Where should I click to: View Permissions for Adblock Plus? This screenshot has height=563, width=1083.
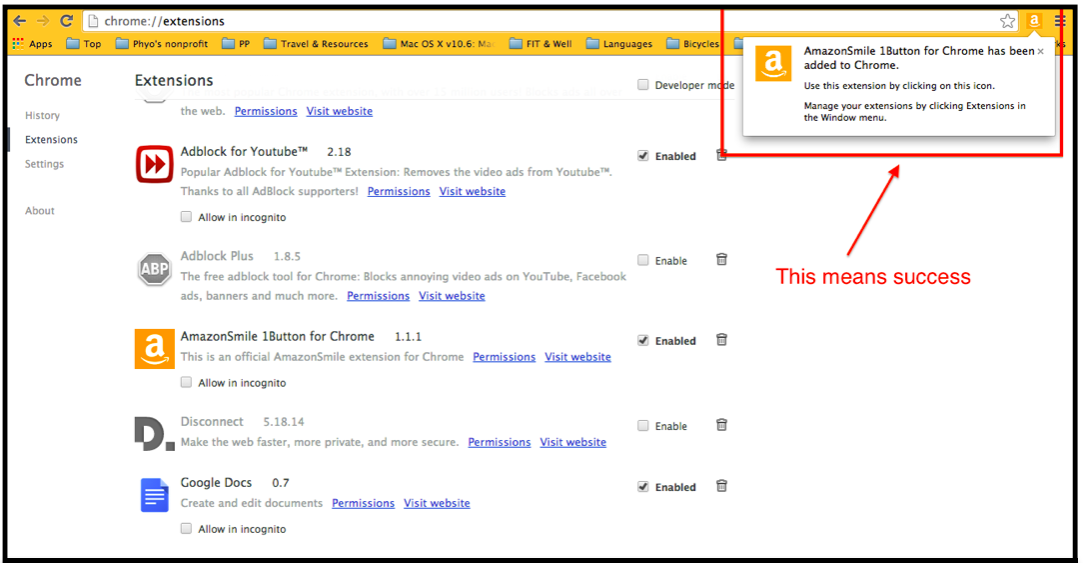[x=378, y=296]
